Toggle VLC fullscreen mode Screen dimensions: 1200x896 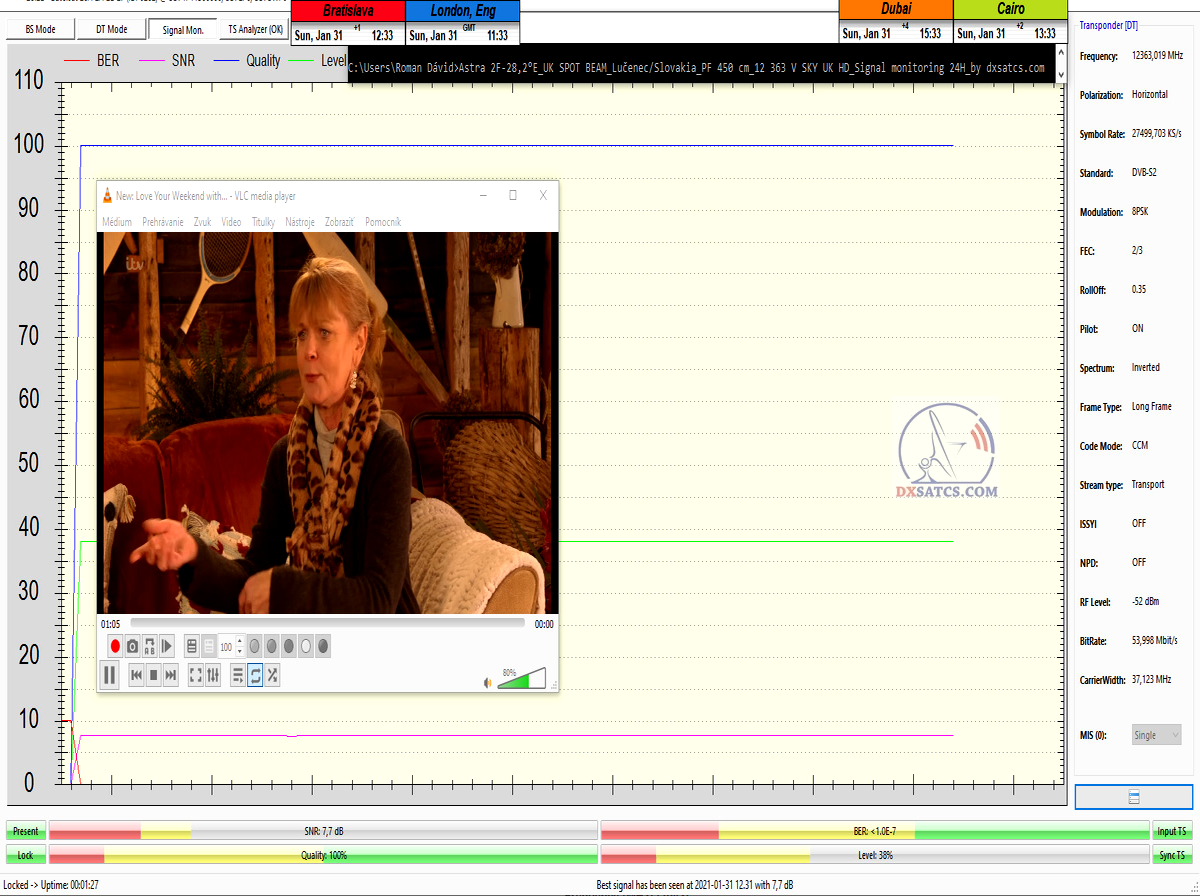(x=196, y=676)
